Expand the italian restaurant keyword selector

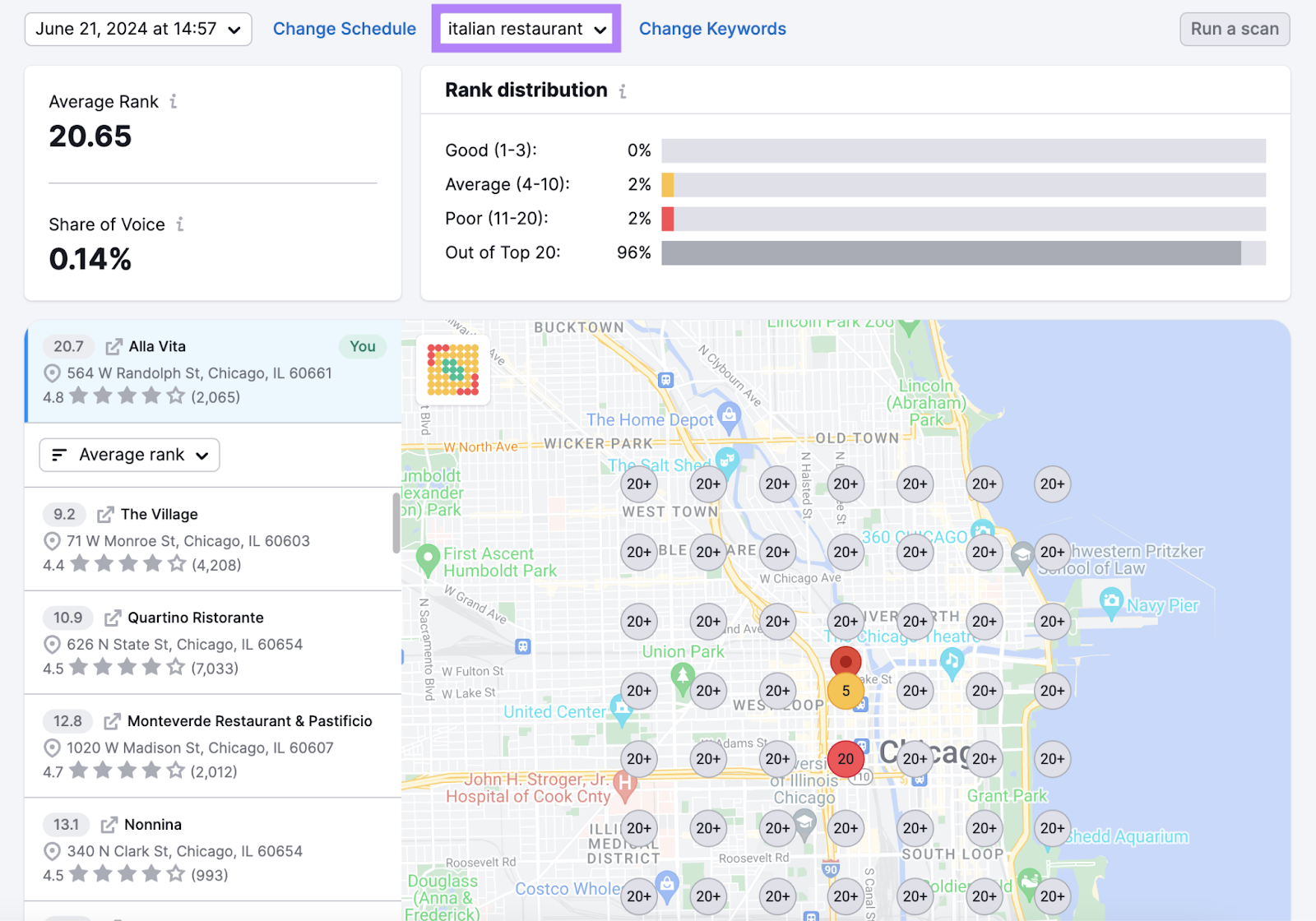click(x=526, y=28)
